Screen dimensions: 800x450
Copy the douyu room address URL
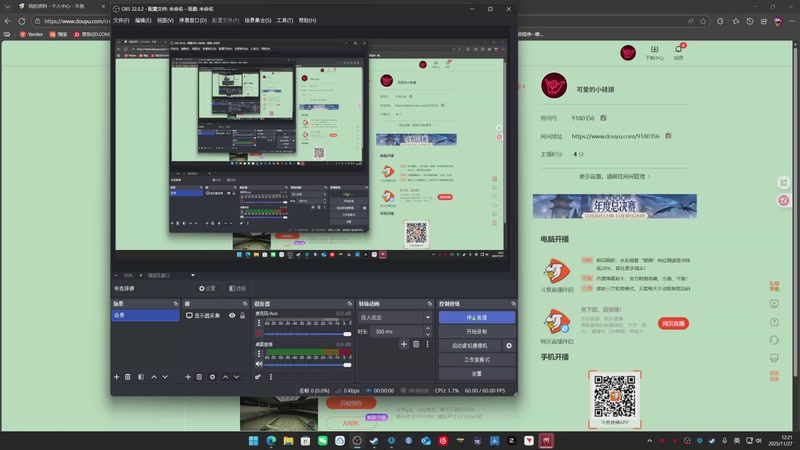point(668,136)
